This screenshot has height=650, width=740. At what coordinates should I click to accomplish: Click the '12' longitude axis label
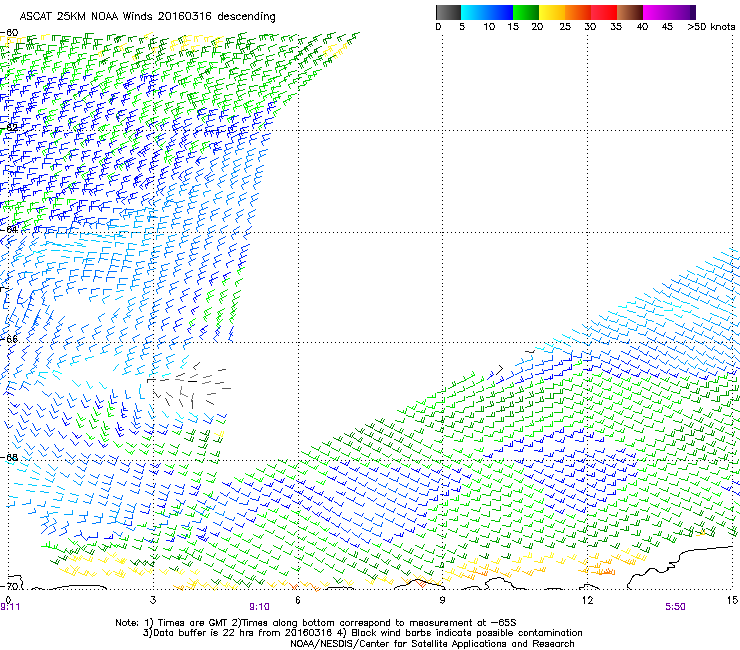[x=587, y=600]
